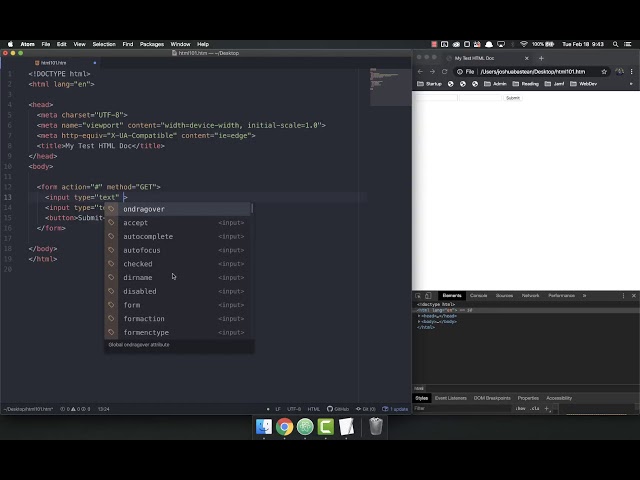Open Git panel from status bar
The height and width of the screenshot is (480, 640).
(366, 409)
